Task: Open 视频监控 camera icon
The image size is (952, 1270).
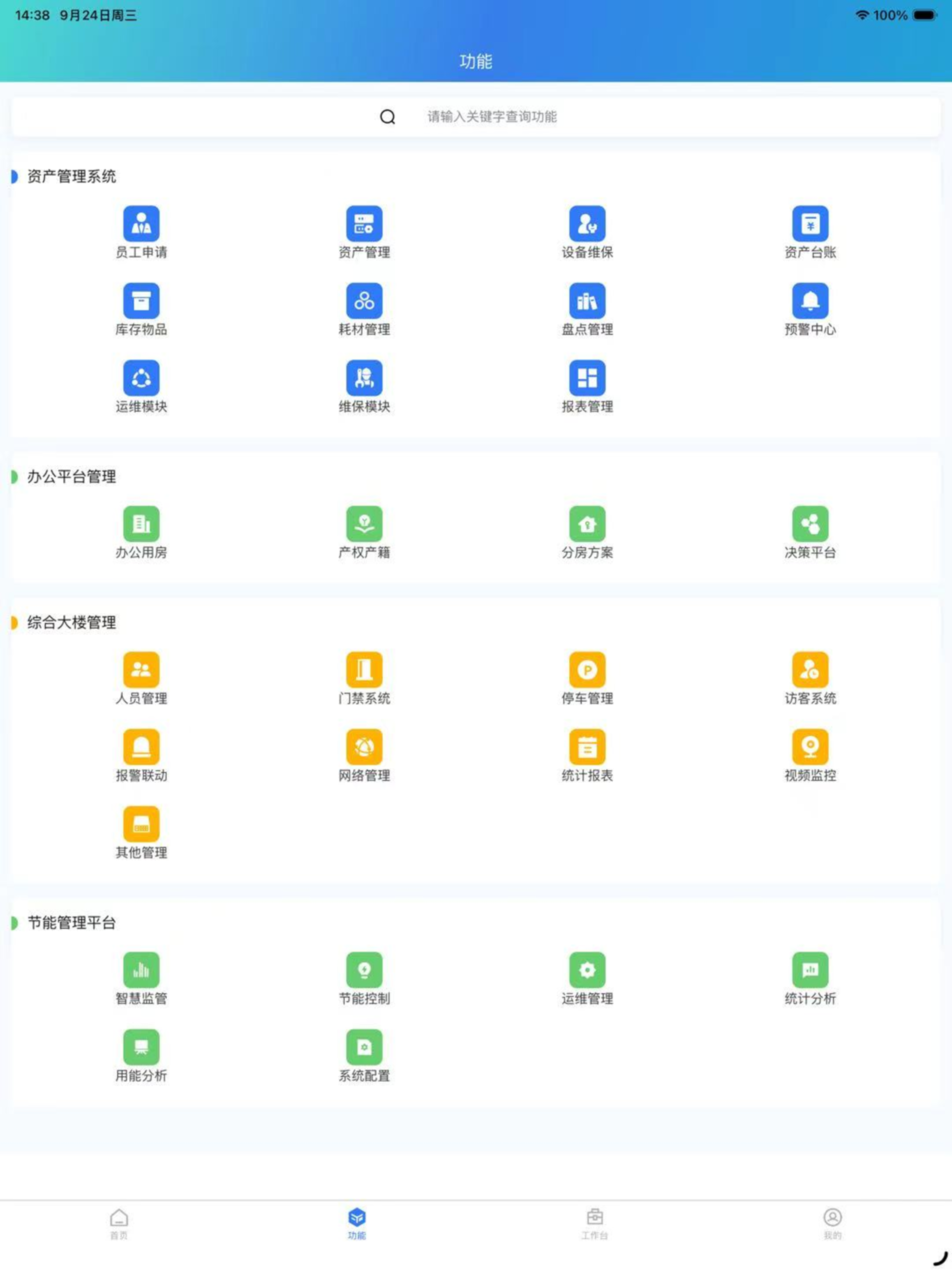Action: tap(810, 747)
